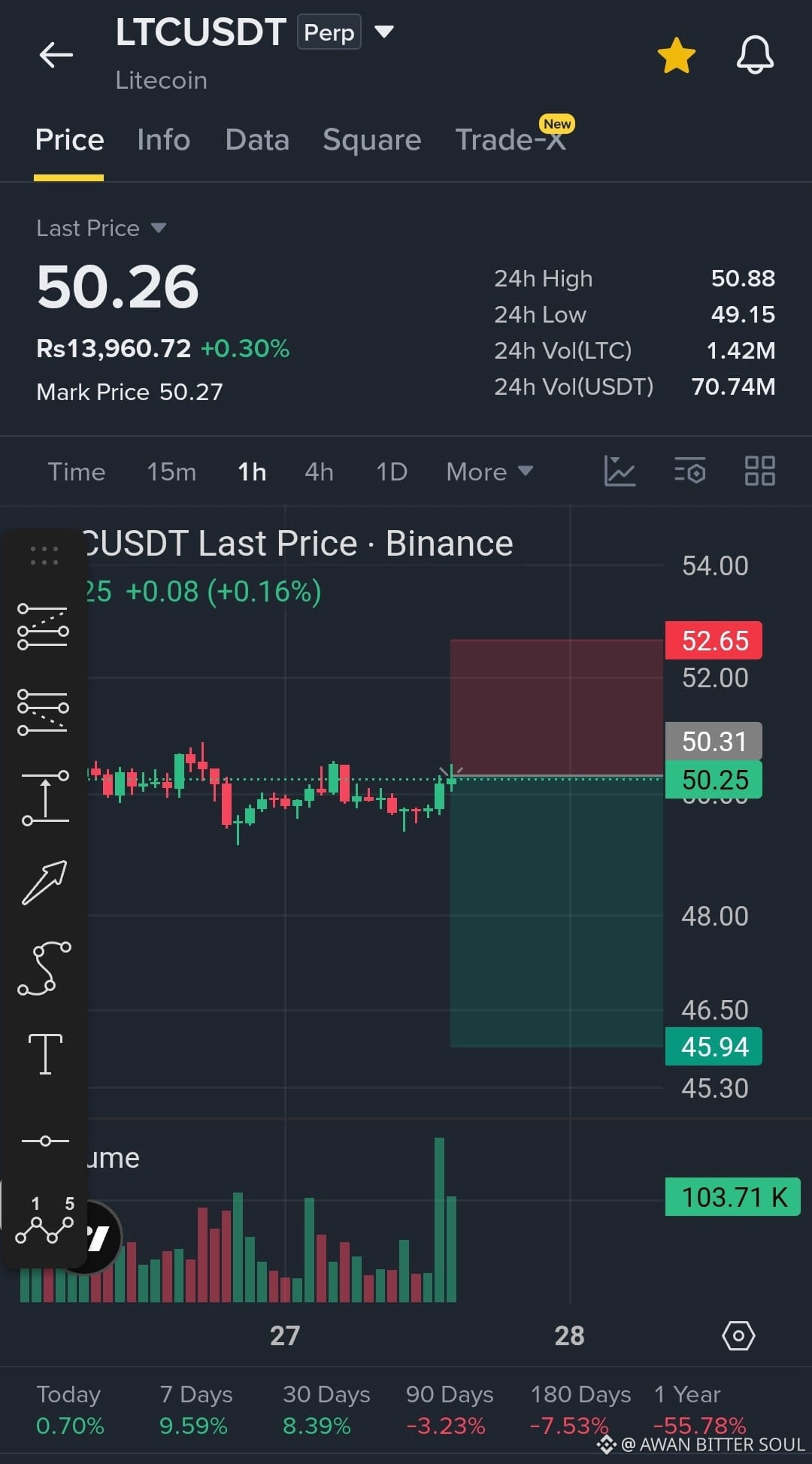Image resolution: width=812 pixels, height=1464 pixels.
Task: Click the TradingView logo on chart
Action: pyautogui.click(x=98, y=1237)
